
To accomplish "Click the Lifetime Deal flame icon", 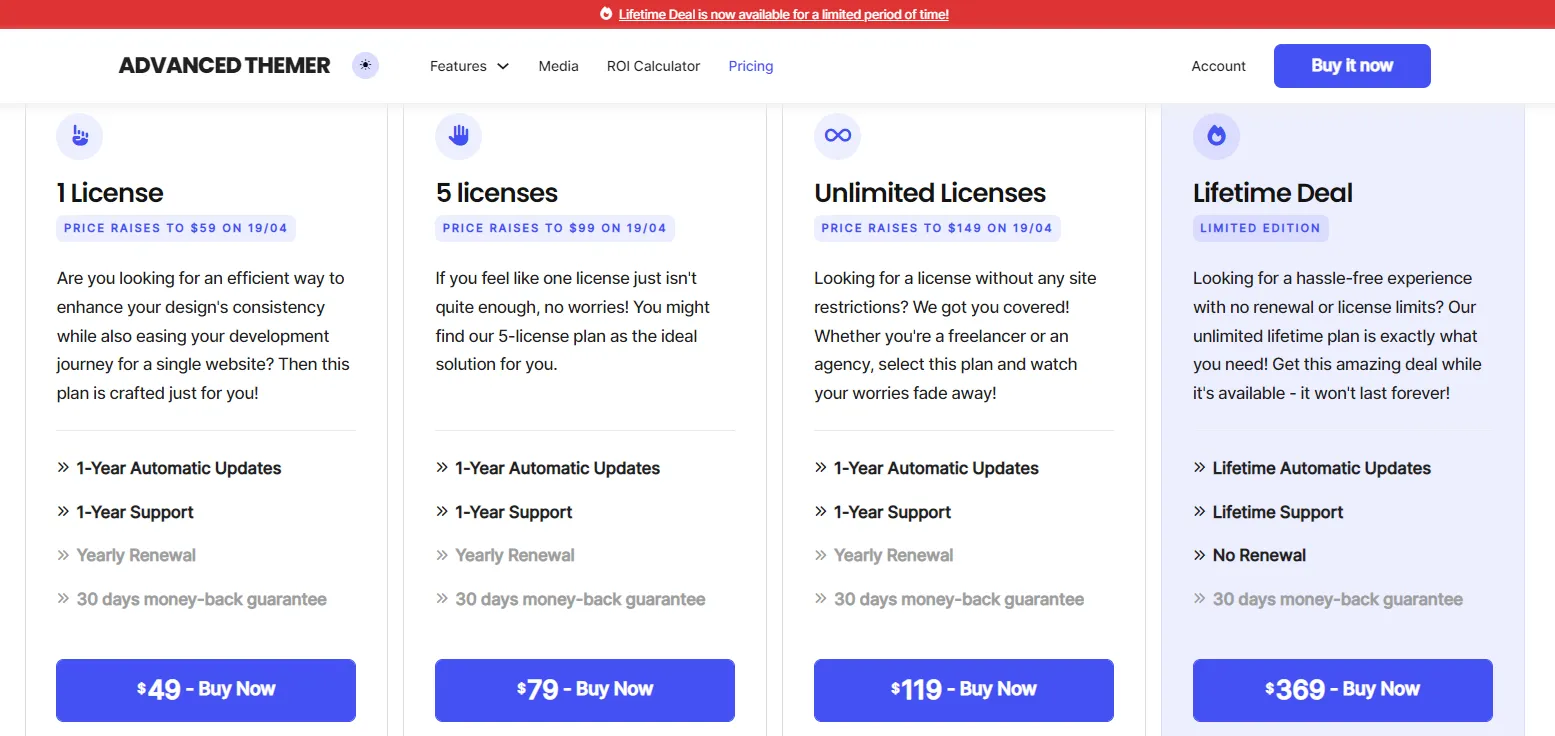I will [x=1216, y=136].
